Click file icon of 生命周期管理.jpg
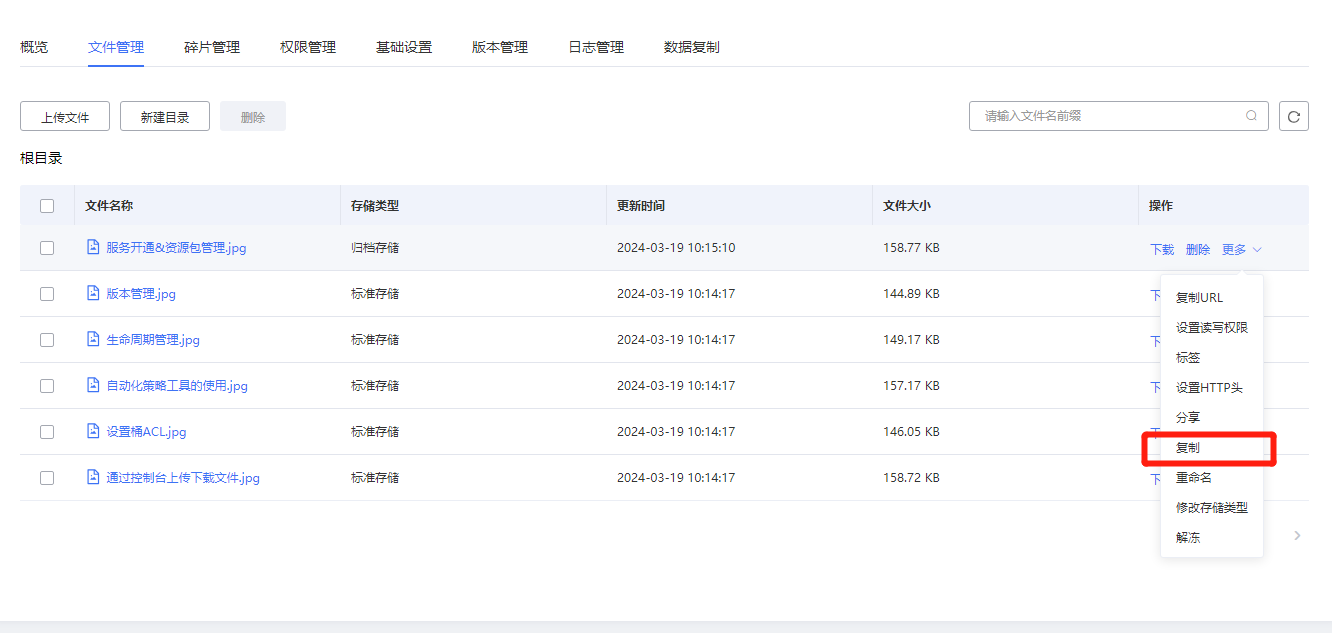1332x633 pixels. (x=93, y=339)
